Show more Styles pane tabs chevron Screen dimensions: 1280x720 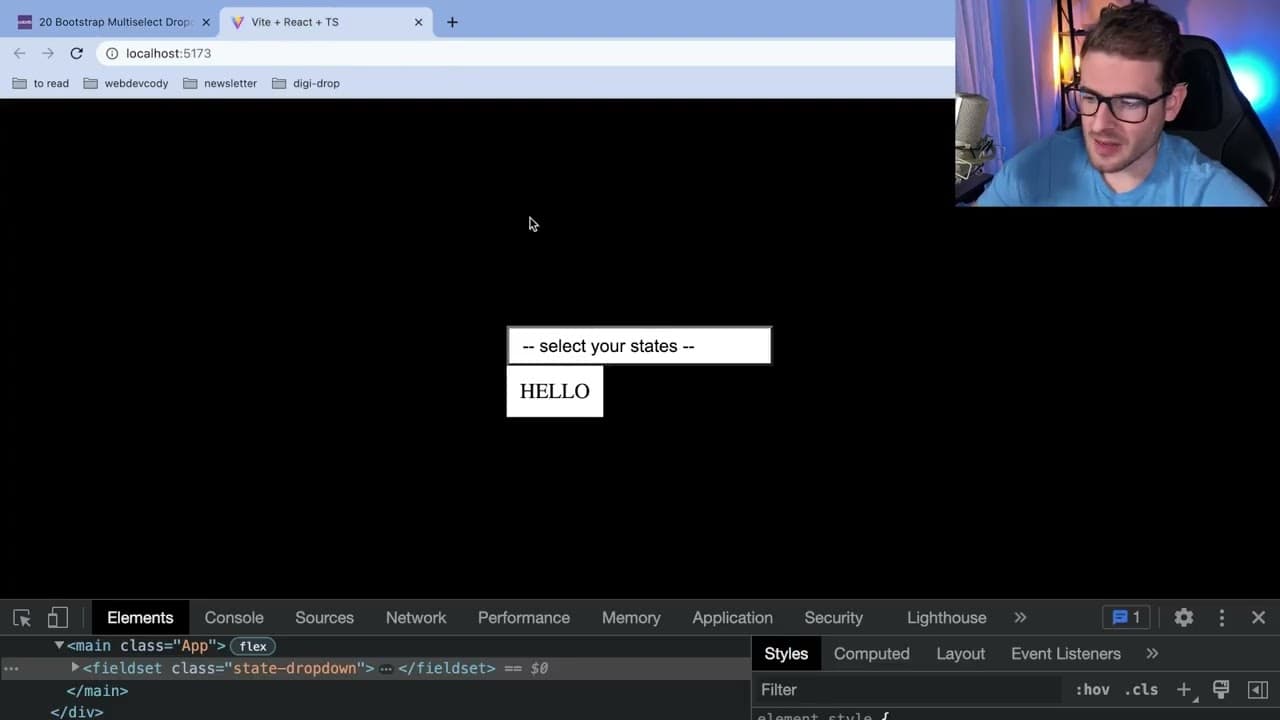pyautogui.click(x=1152, y=654)
